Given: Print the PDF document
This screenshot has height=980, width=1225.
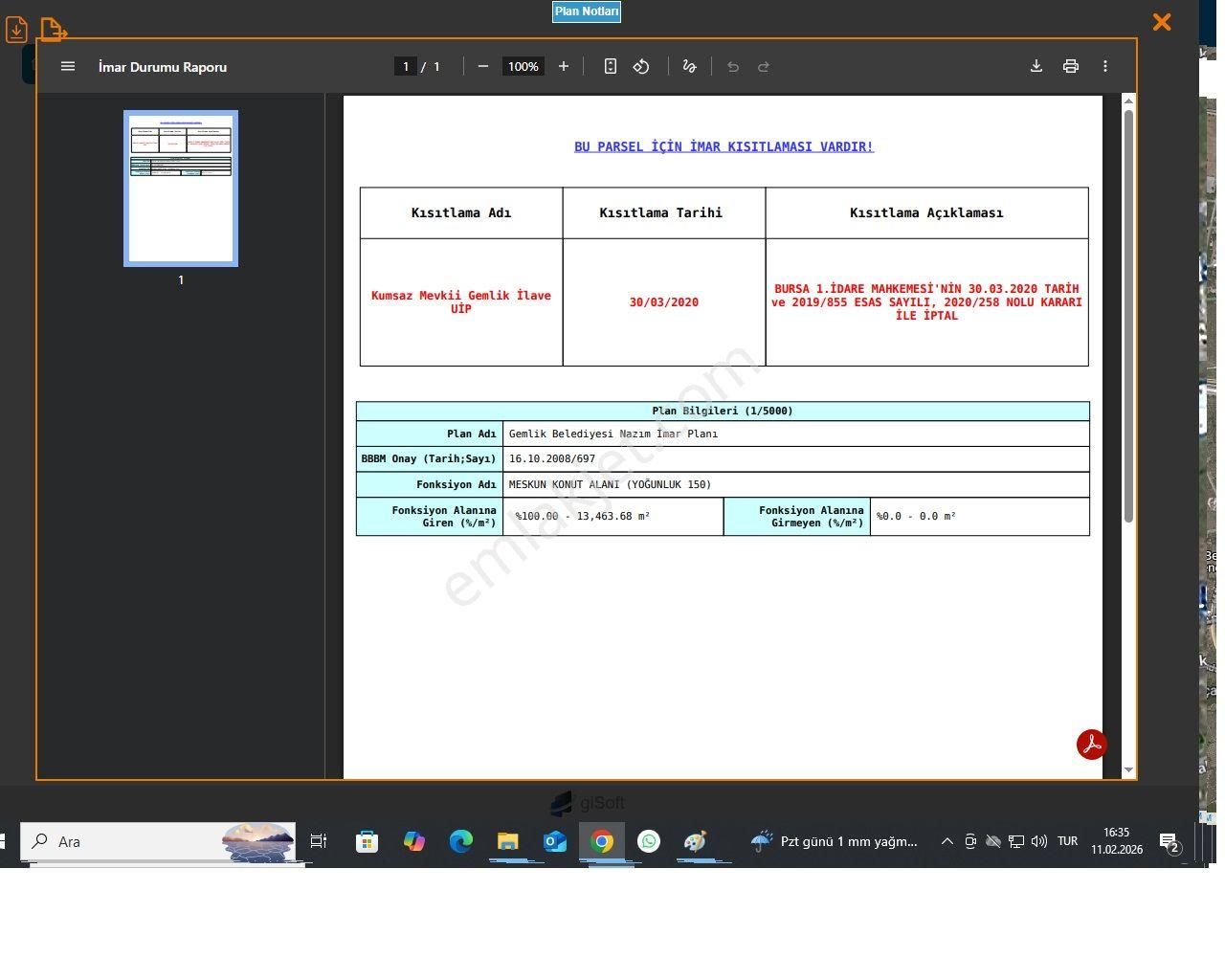Looking at the screenshot, I should click(x=1071, y=67).
